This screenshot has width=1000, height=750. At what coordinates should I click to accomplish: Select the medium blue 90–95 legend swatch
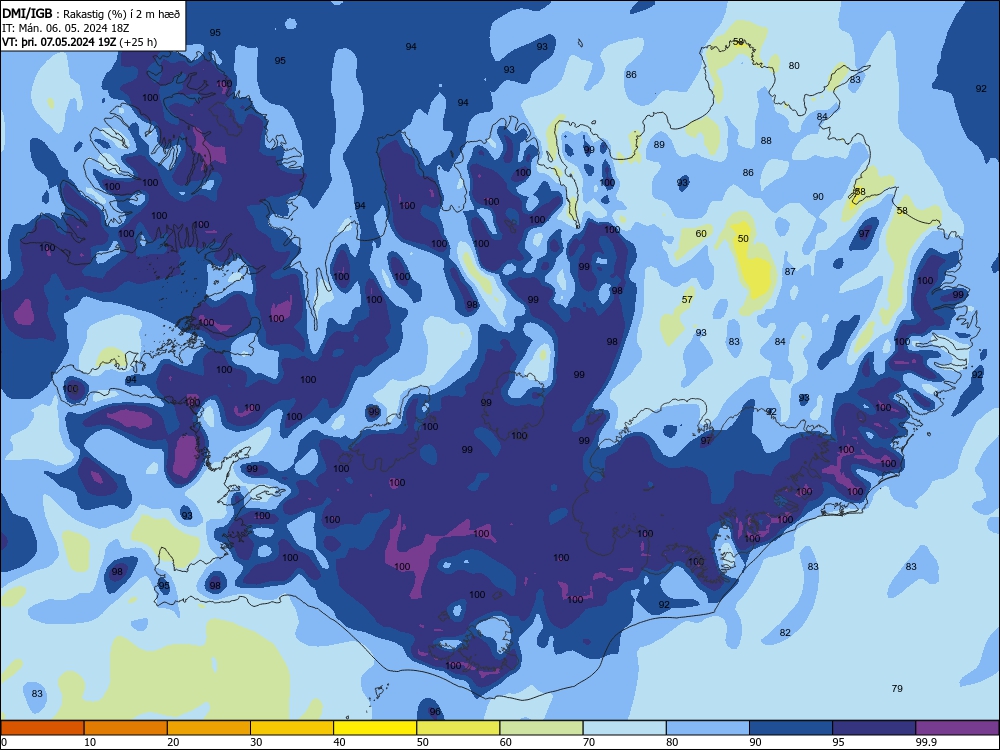[791, 728]
